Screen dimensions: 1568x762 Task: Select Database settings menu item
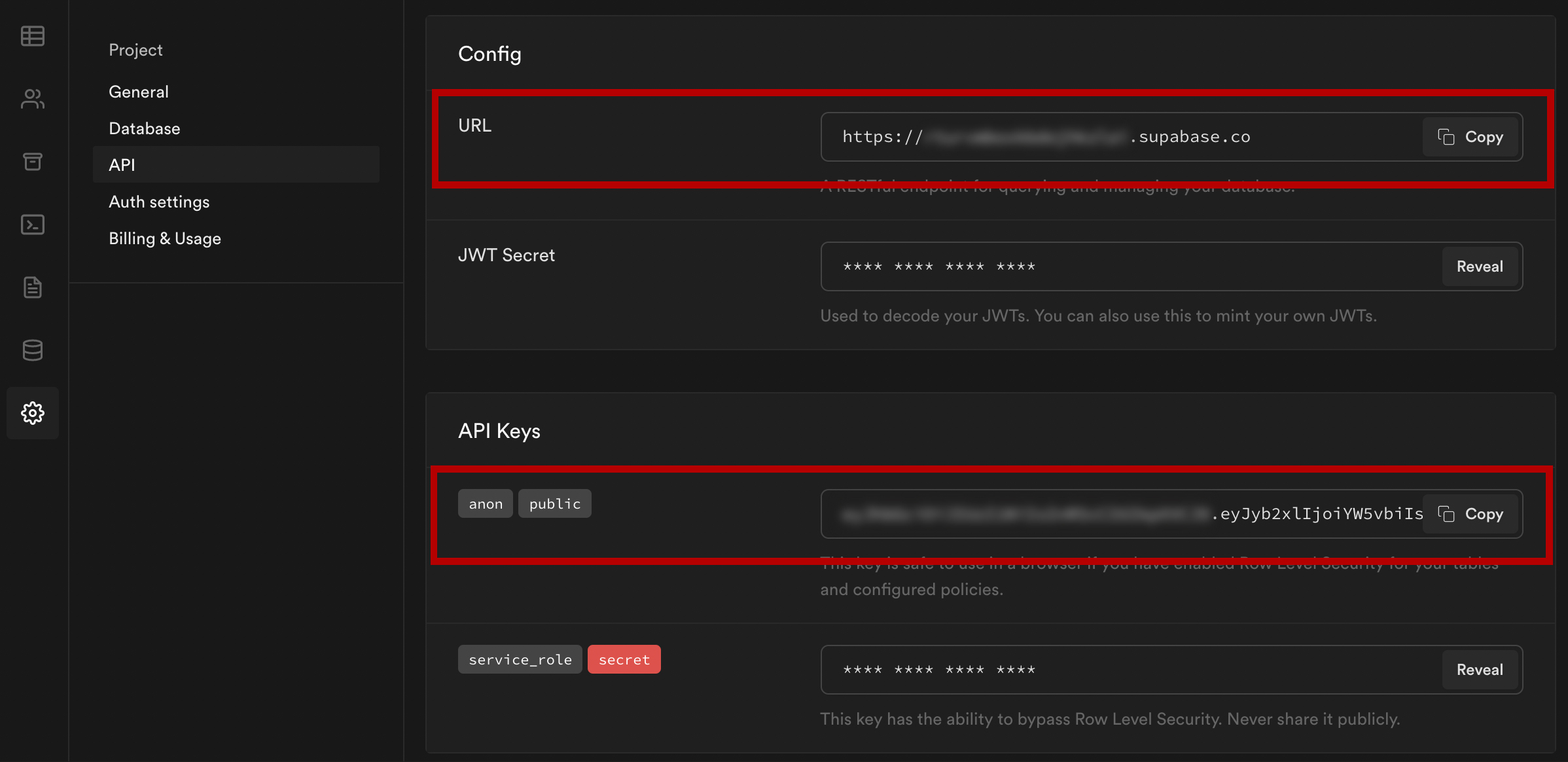click(x=144, y=127)
